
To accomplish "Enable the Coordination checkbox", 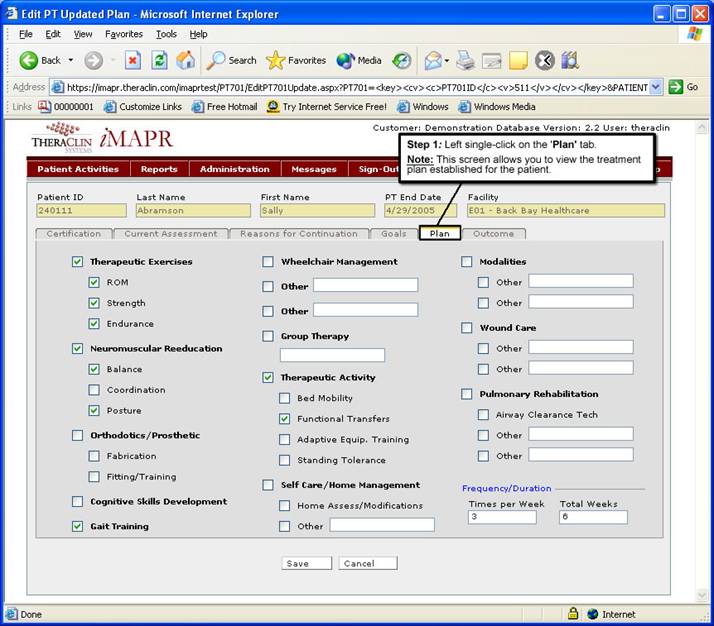I will pyautogui.click(x=94, y=390).
